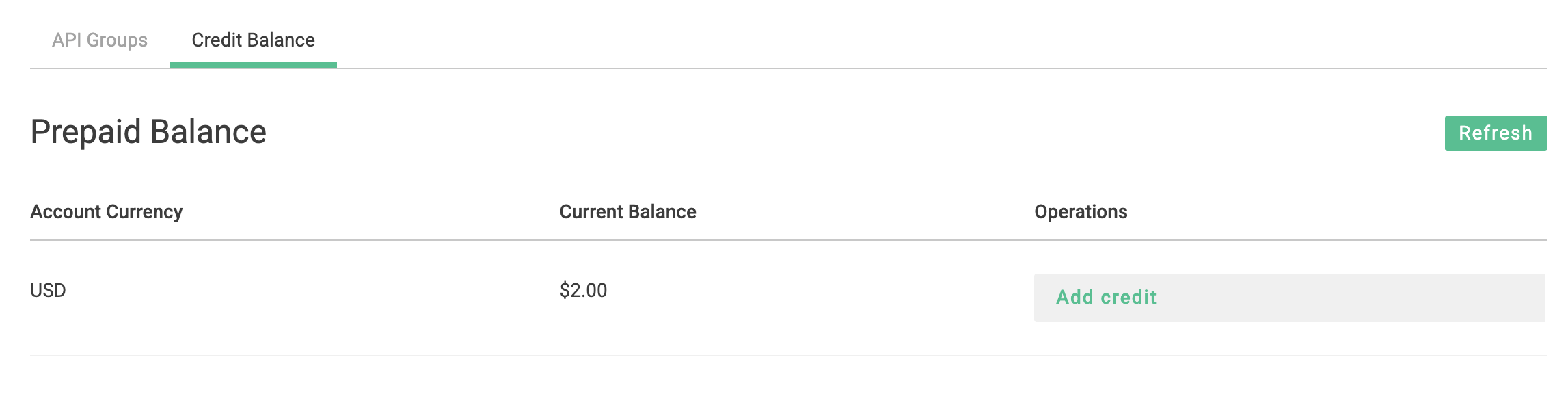Viewport: 1568px width, 394px height.
Task: Select the USD currency cell
Action: [48, 291]
